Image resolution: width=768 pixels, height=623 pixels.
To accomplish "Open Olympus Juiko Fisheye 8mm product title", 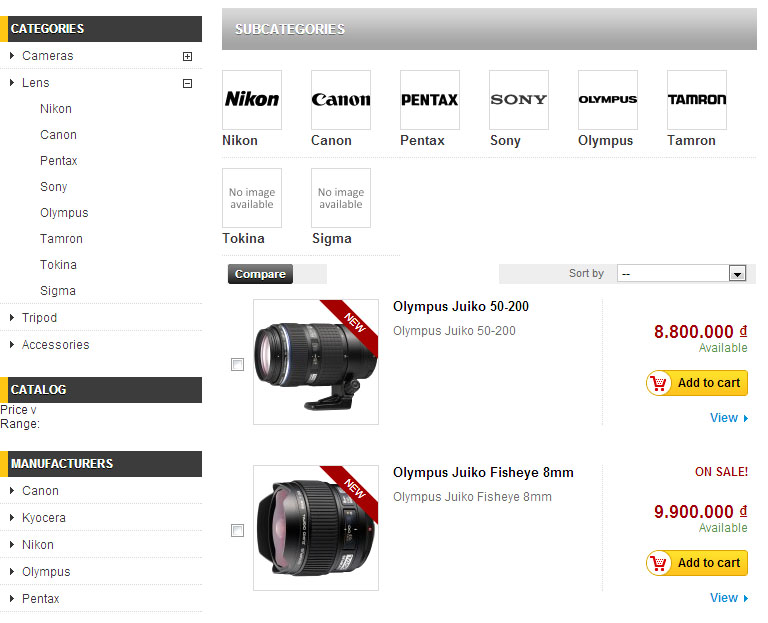I will tap(483, 473).
